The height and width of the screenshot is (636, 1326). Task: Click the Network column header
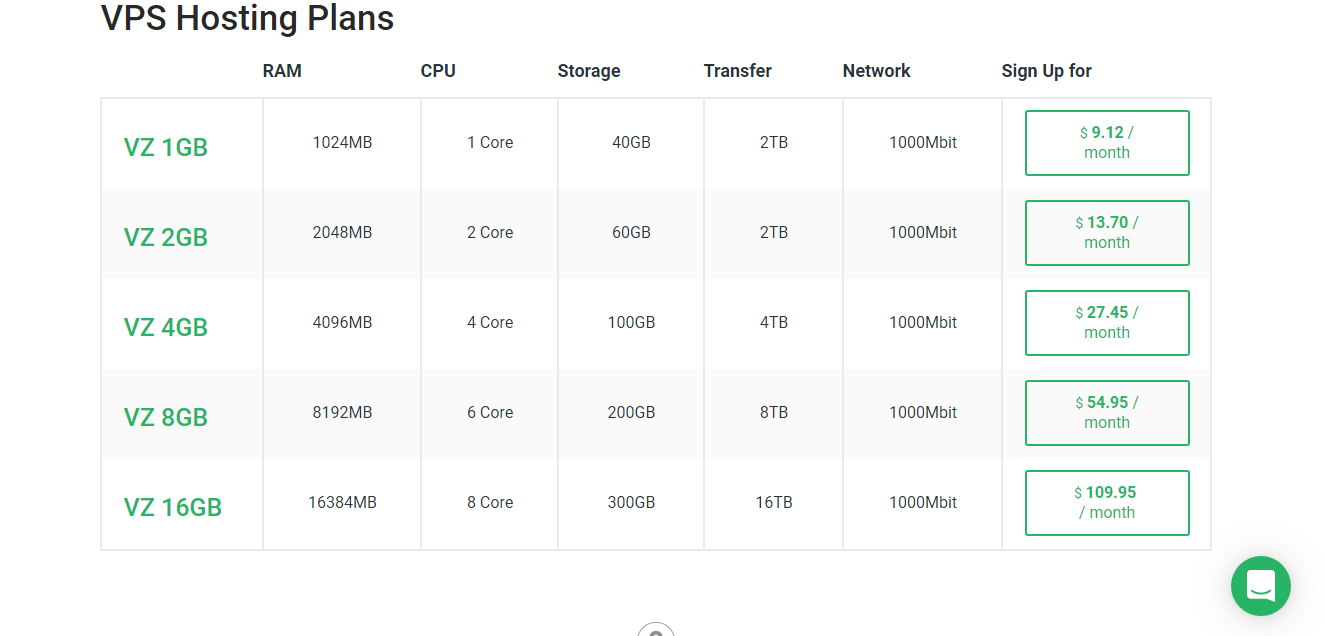click(x=876, y=71)
